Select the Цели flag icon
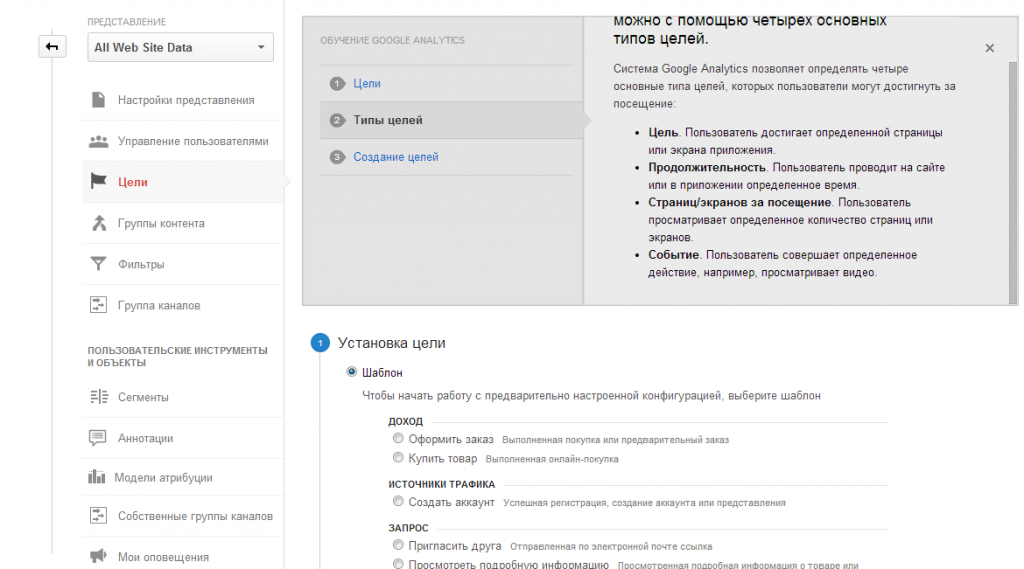1024x569 pixels. click(x=99, y=181)
